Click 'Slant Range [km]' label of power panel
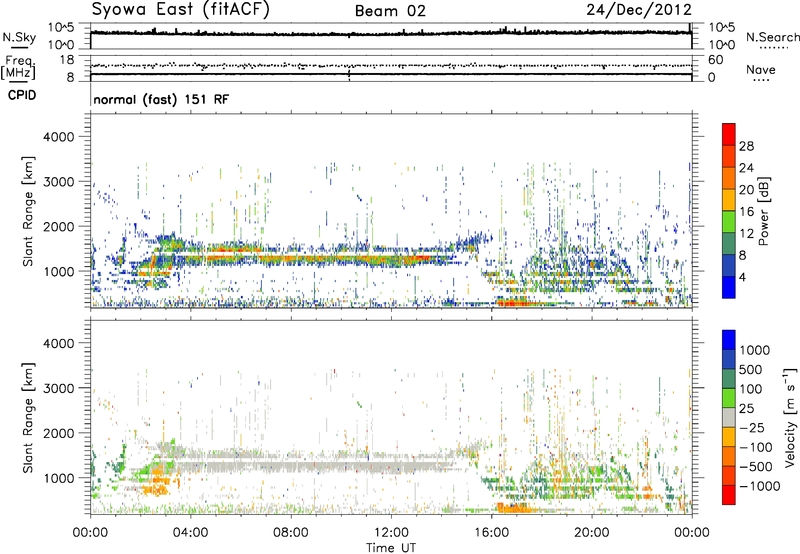This screenshot has width=800, height=554. coord(28,211)
